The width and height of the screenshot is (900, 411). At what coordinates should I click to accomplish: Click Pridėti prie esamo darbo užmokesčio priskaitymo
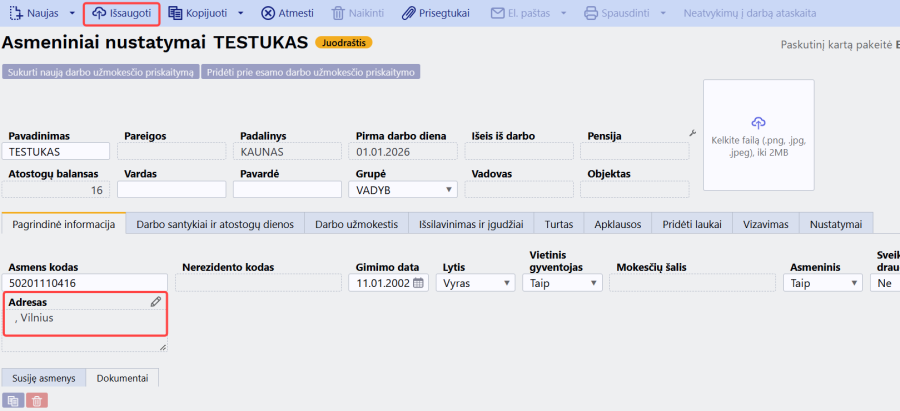click(x=311, y=72)
